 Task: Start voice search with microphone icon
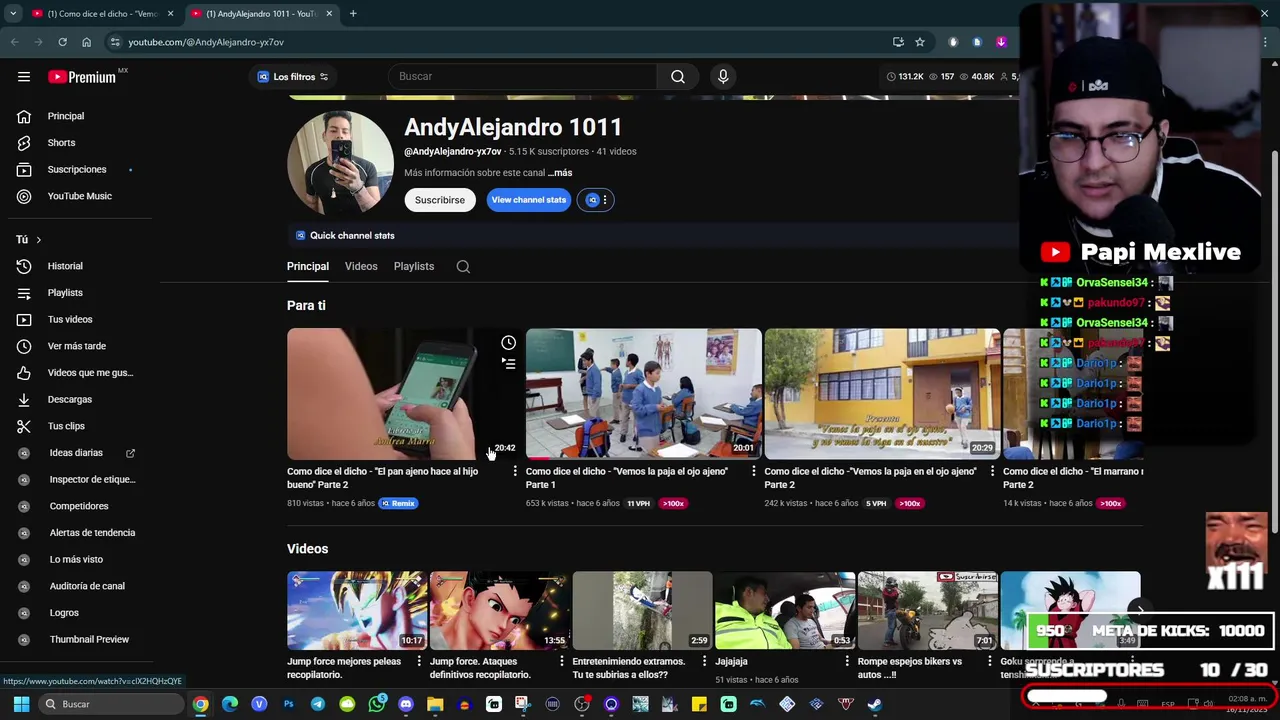coord(723,76)
